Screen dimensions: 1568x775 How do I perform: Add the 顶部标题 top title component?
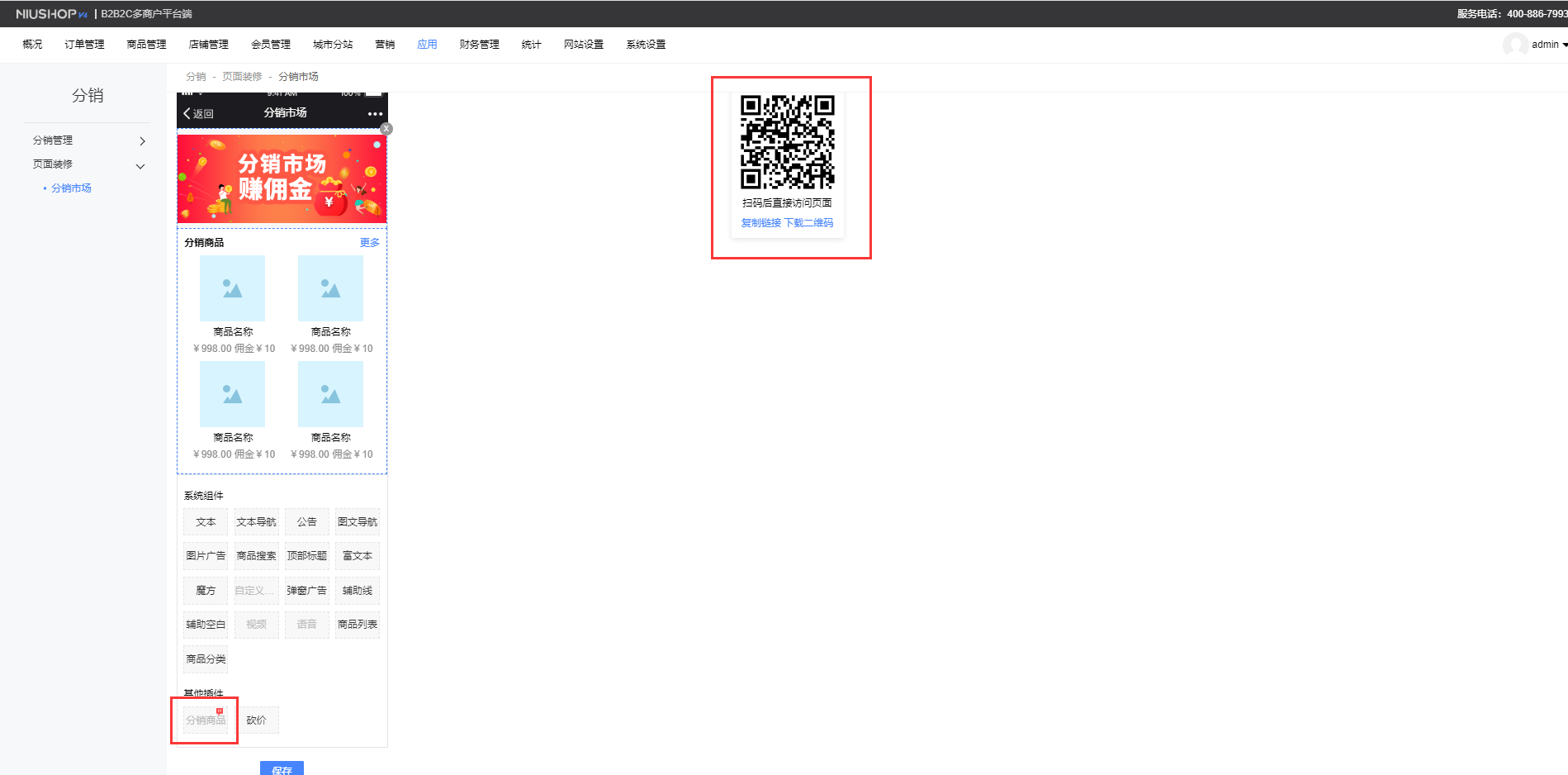coord(307,556)
